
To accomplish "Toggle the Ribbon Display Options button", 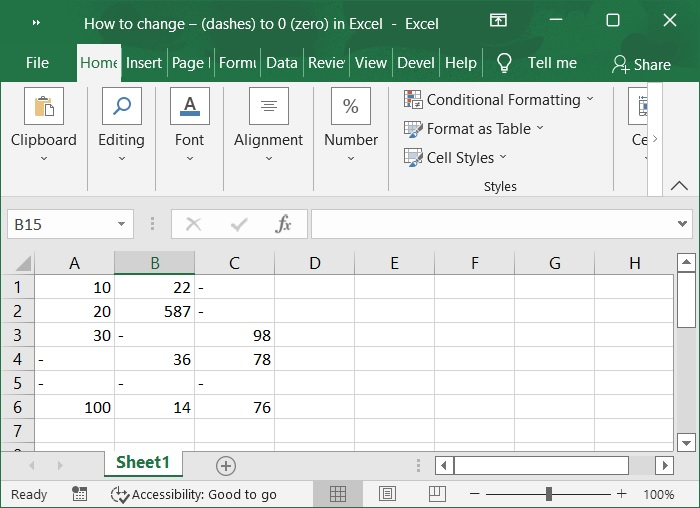I will pyautogui.click(x=498, y=22).
